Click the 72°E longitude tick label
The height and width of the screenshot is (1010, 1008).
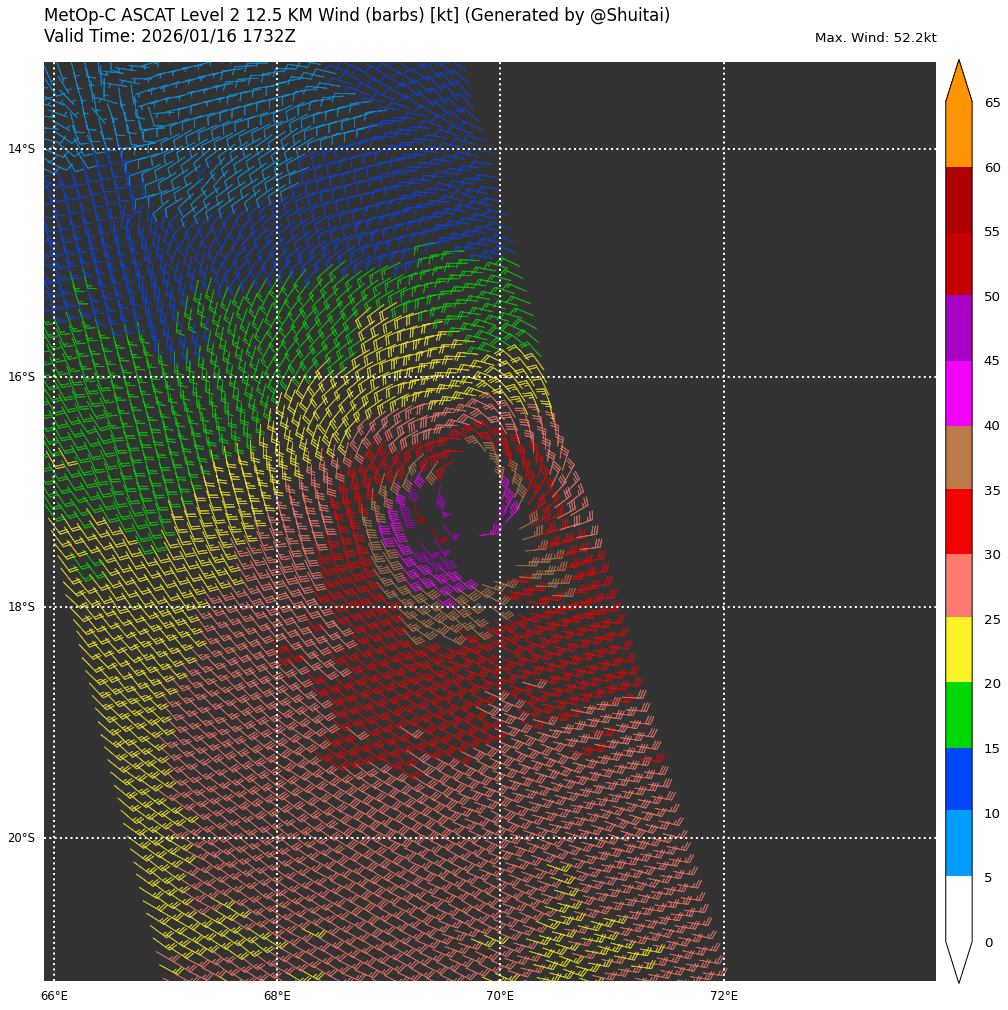tap(724, 996)
